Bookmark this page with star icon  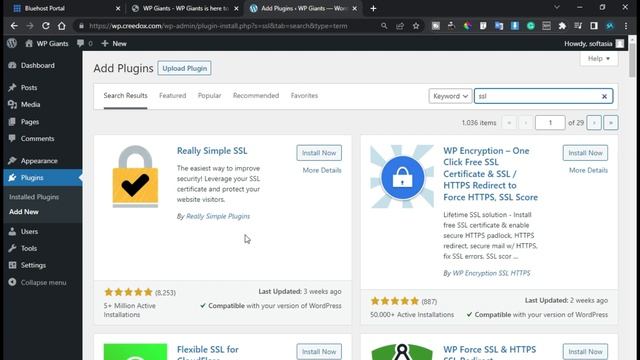pos(416,26)
